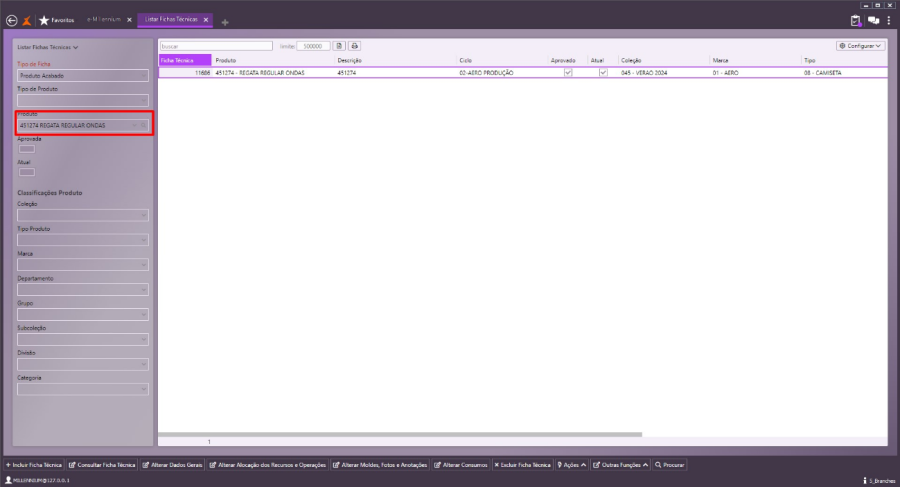
Task: Sort by Marca column header
Action: (755, 60)
